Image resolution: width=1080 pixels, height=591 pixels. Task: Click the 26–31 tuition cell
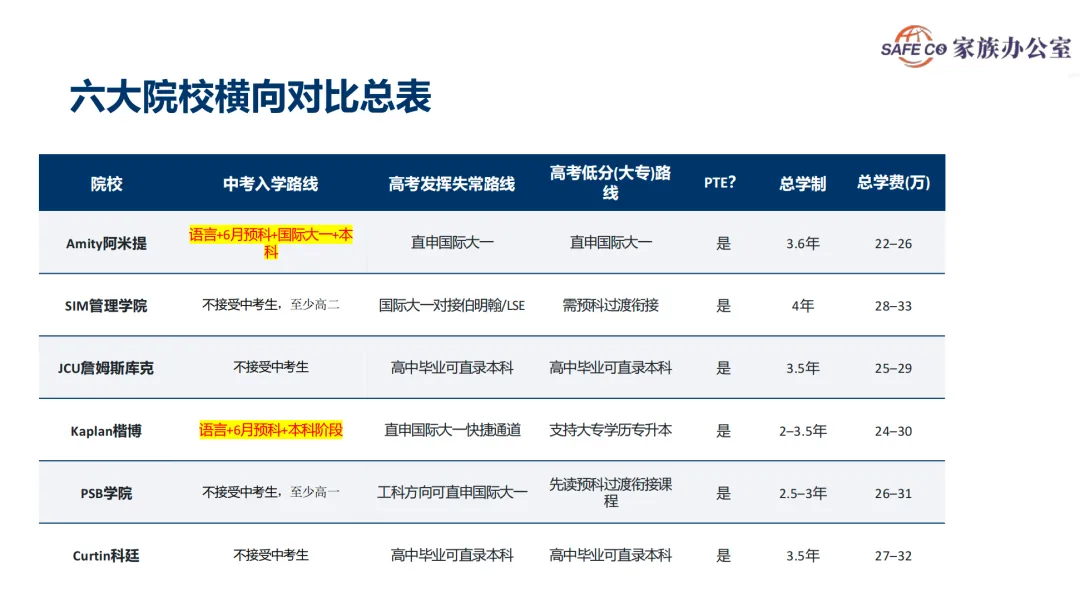[893, 495]
